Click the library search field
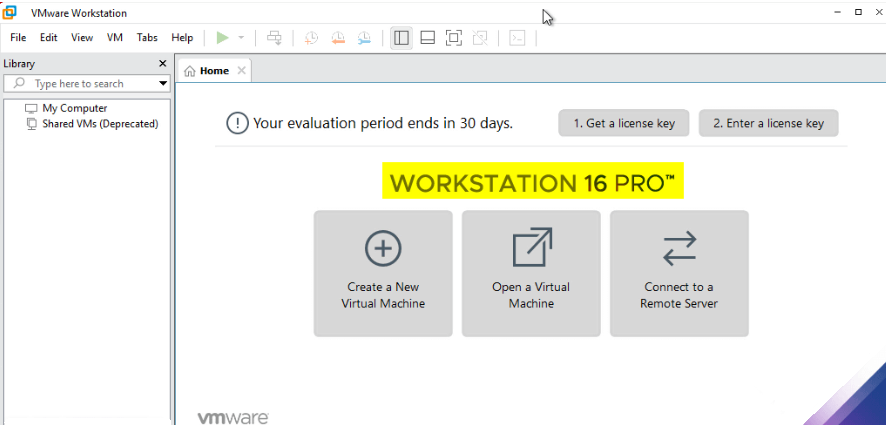886x425 pixels. [86, 84]
